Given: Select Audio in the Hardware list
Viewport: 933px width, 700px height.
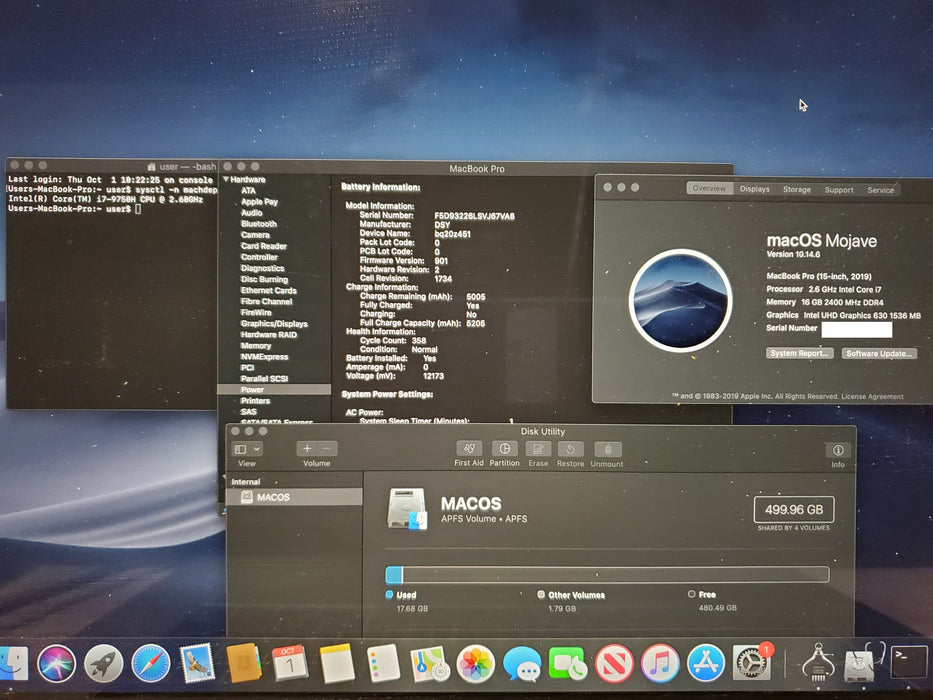Looking at the screenshot, I should tap(251, 212).
